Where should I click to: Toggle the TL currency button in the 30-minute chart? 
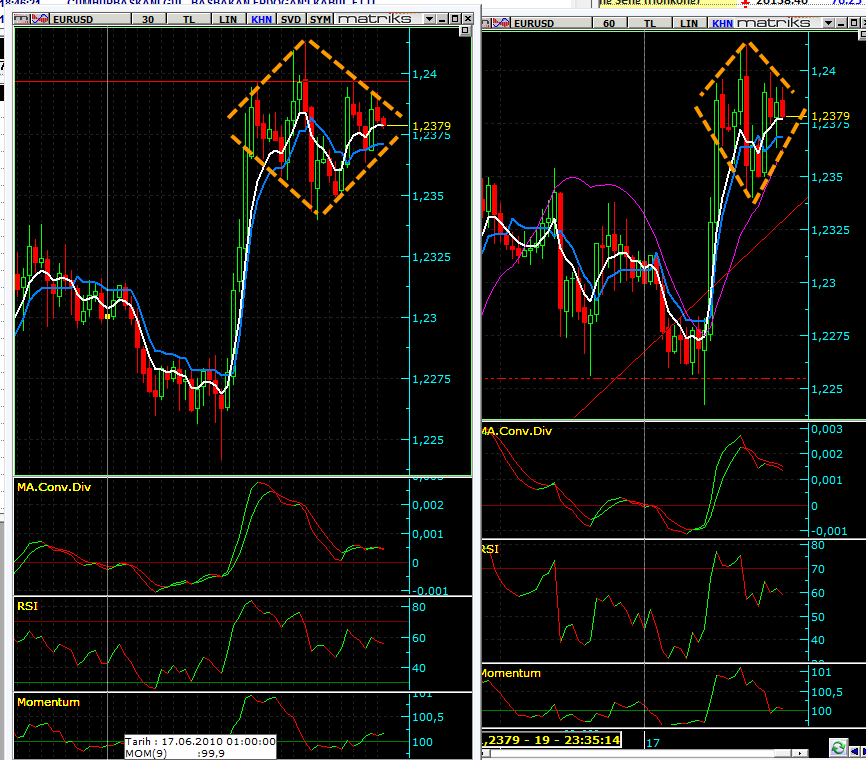189,19
